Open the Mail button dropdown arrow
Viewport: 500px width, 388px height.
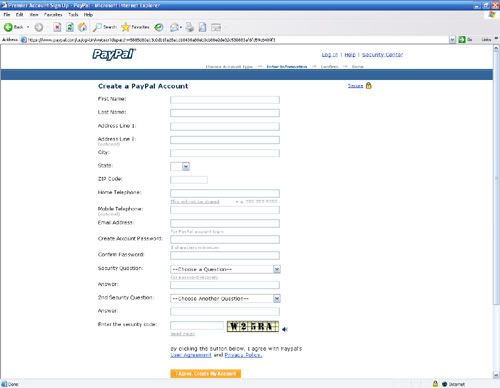click(x=181, y=27)
